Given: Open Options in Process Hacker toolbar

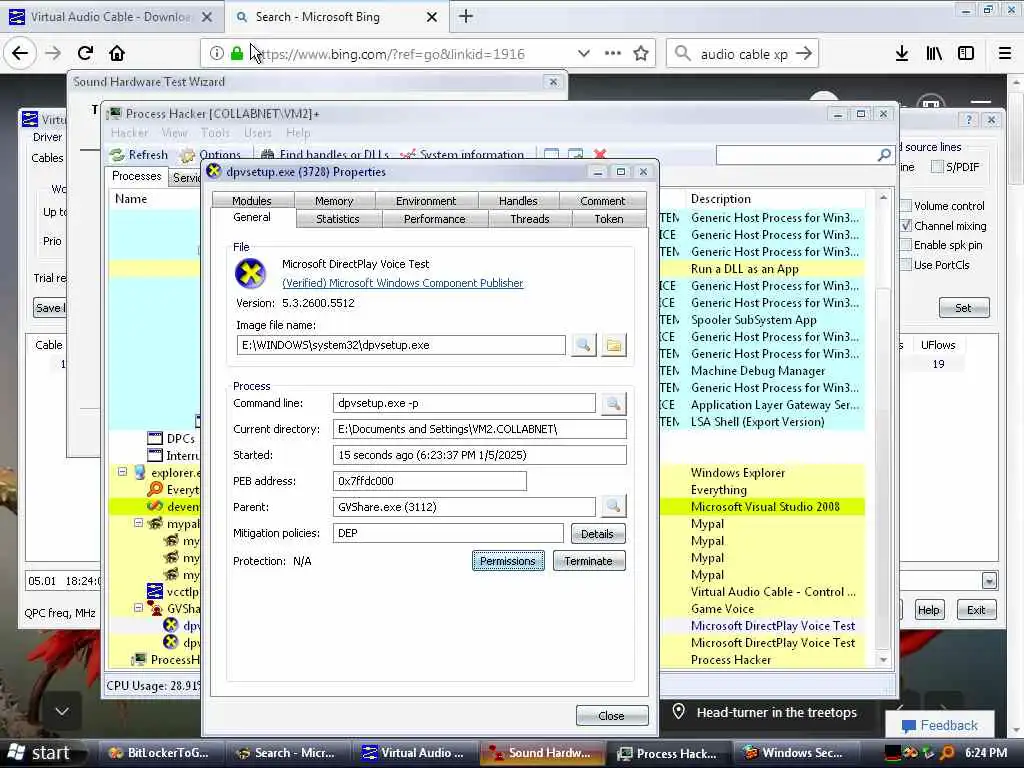Looking at the screenshot, I should pos(211,155).
